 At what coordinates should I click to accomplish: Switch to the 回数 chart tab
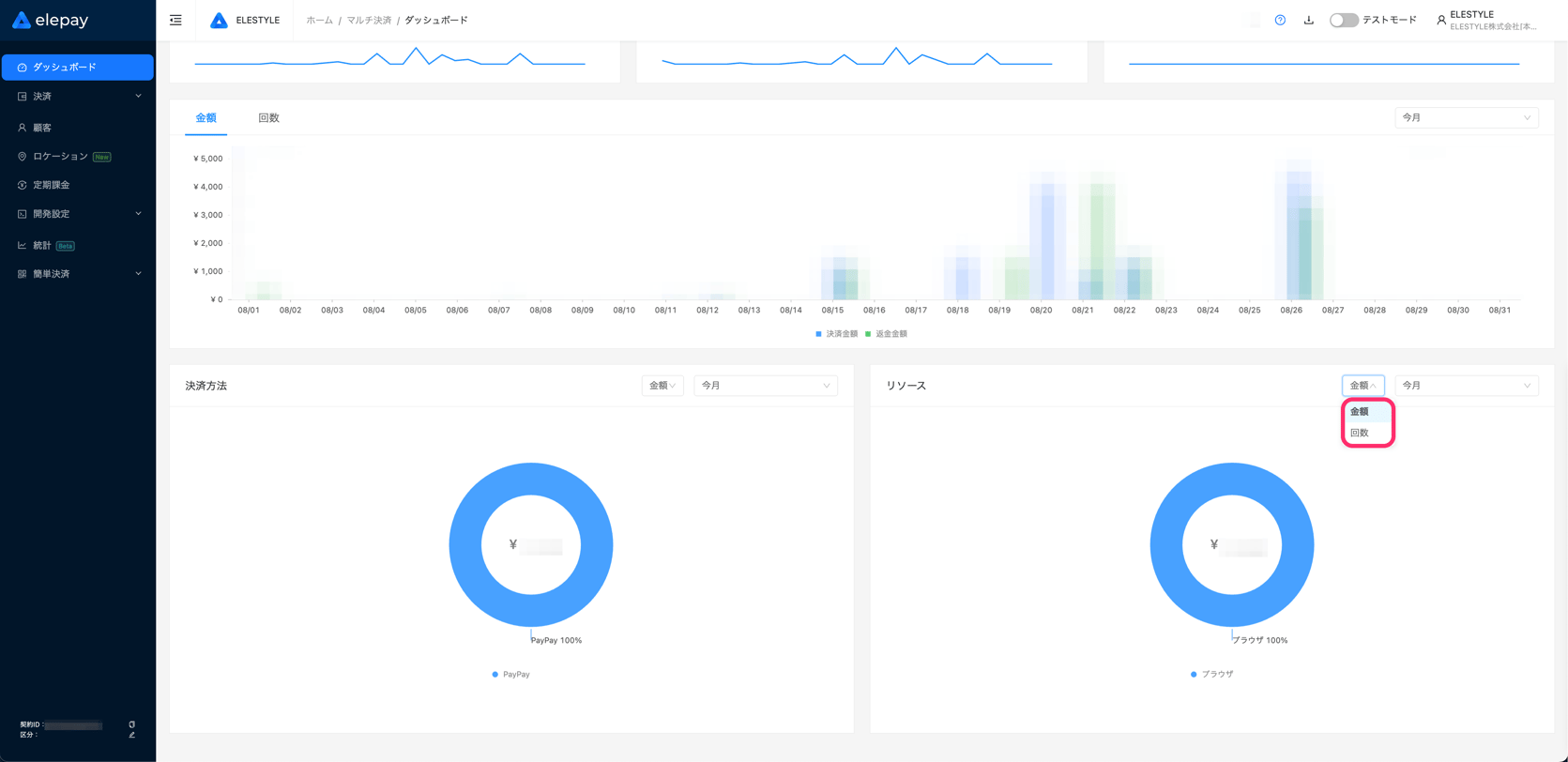(x=268, y=118)
